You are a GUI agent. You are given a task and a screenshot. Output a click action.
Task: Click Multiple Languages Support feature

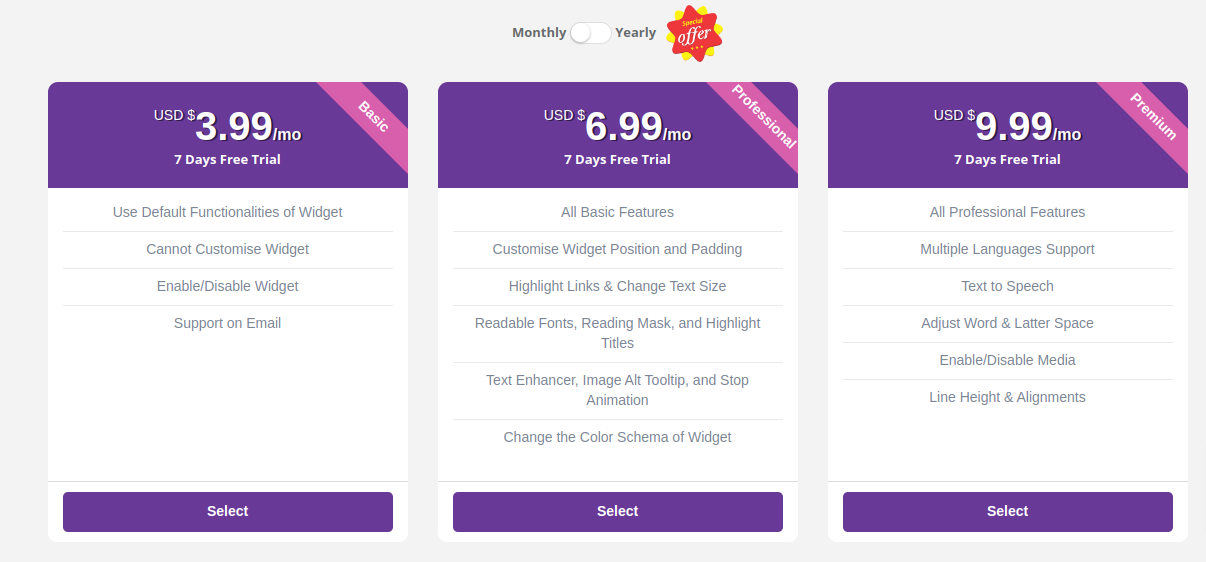pyautogui.click(x=1008, y=250)
